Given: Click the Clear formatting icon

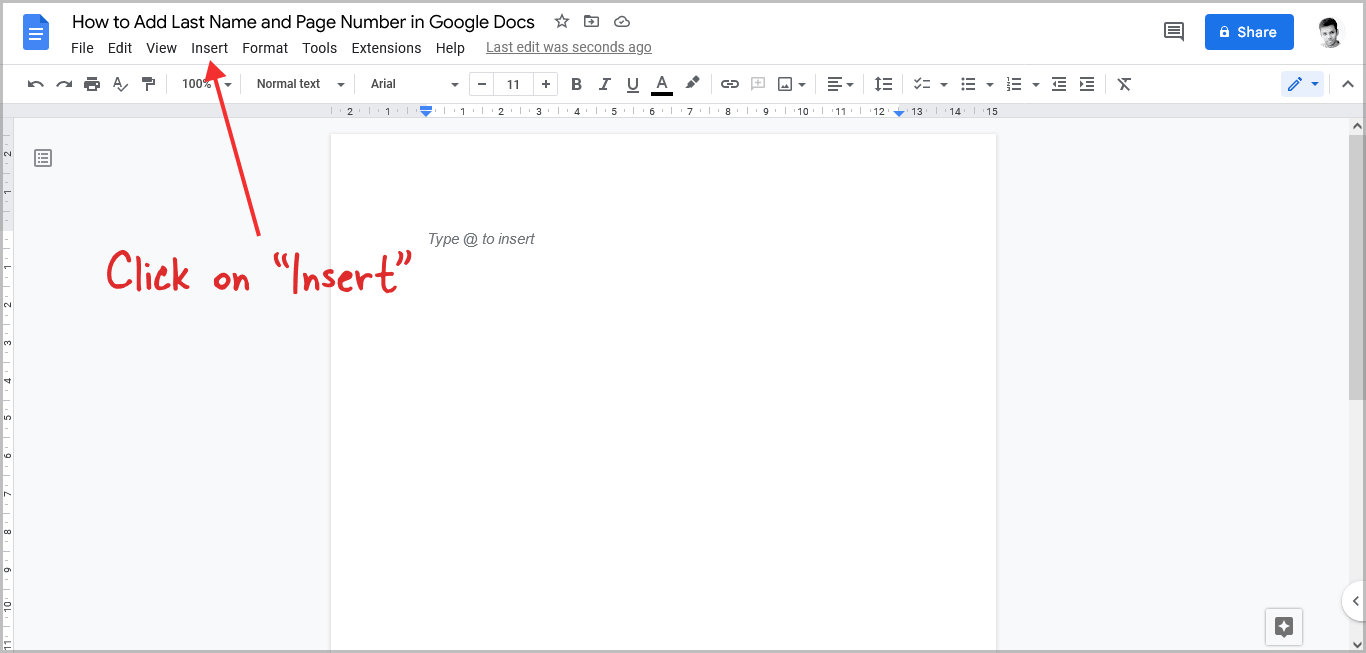Looking at the screenshot, I should pyautogui.click(x=1123, y=84).
